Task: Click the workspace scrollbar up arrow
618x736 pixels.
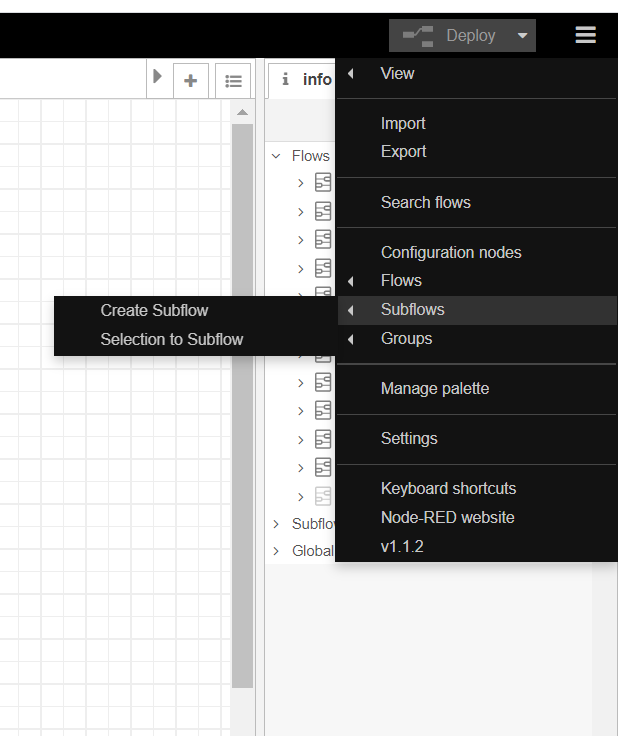Action: [x=242, y=112]
